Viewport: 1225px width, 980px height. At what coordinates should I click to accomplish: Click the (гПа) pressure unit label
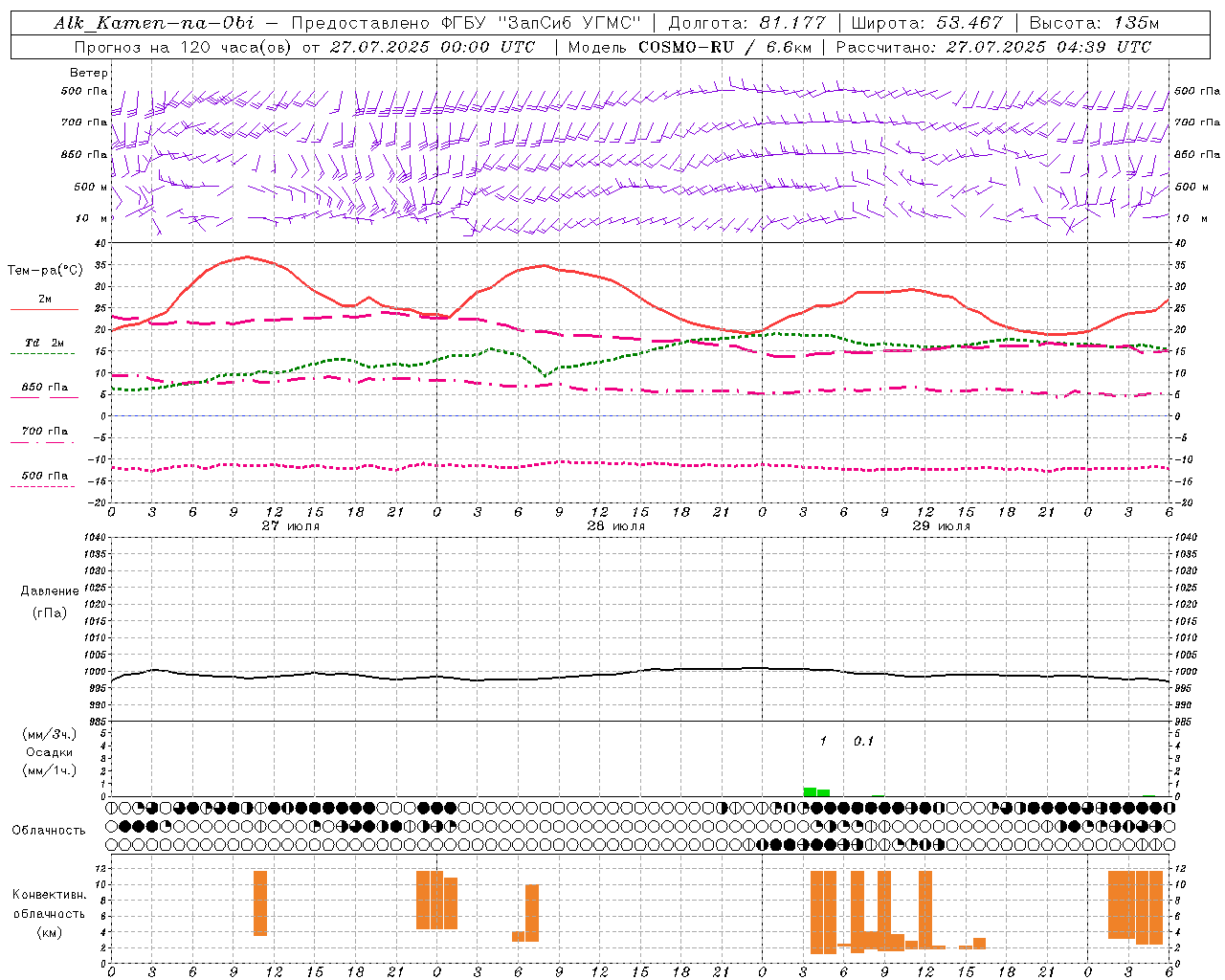click(x=50, y=613)
